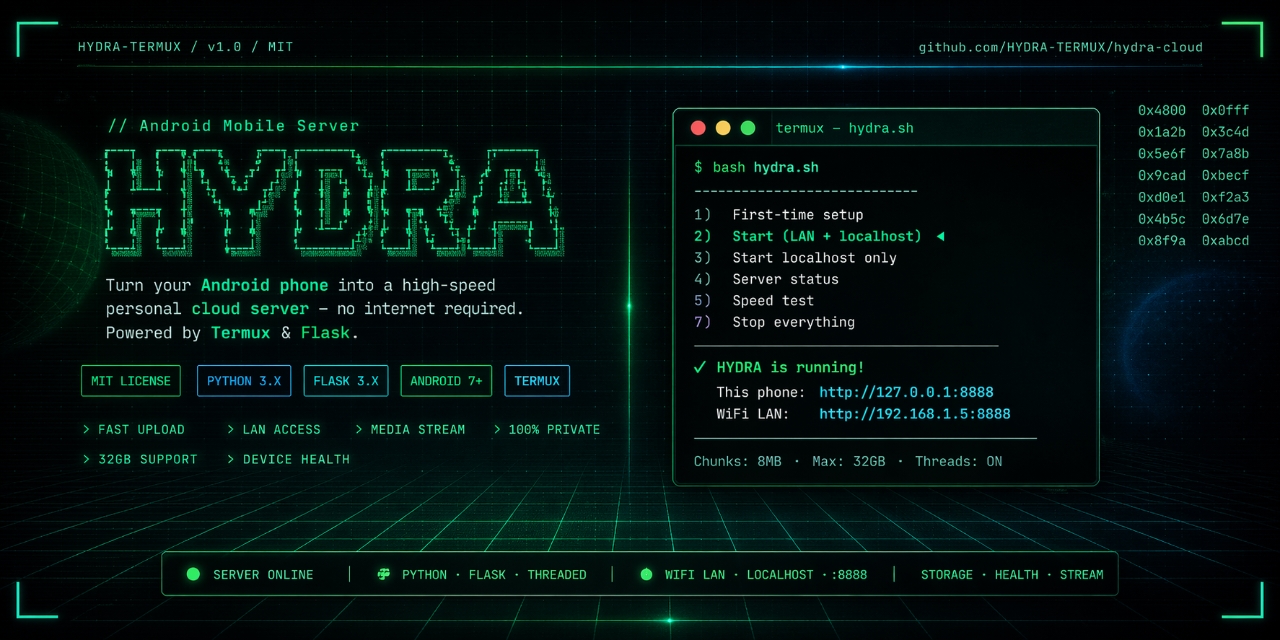Click the hex value 0x5e6f

[x=1162, y=154]
